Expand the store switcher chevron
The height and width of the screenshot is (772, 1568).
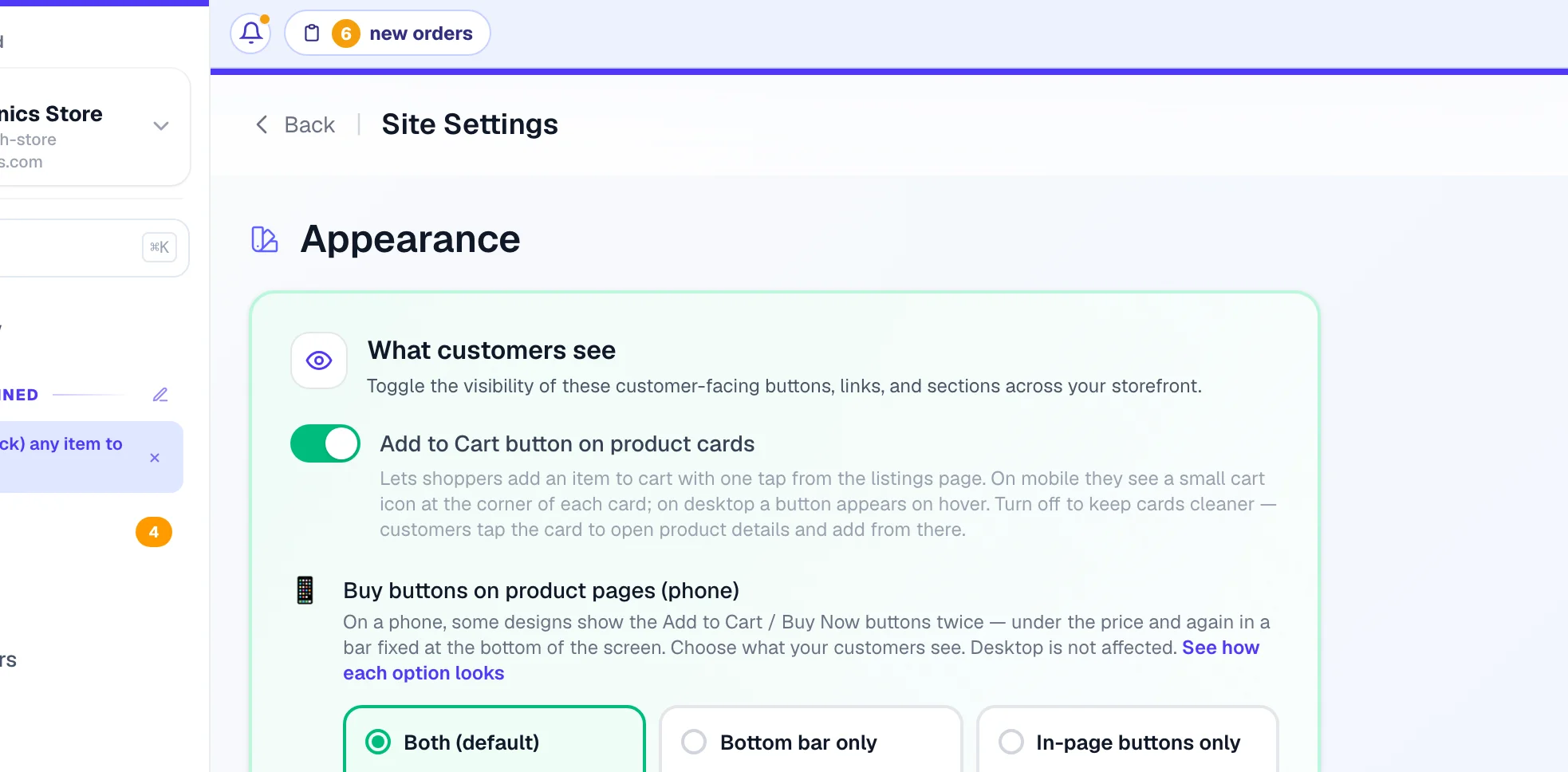pos(161,126)
